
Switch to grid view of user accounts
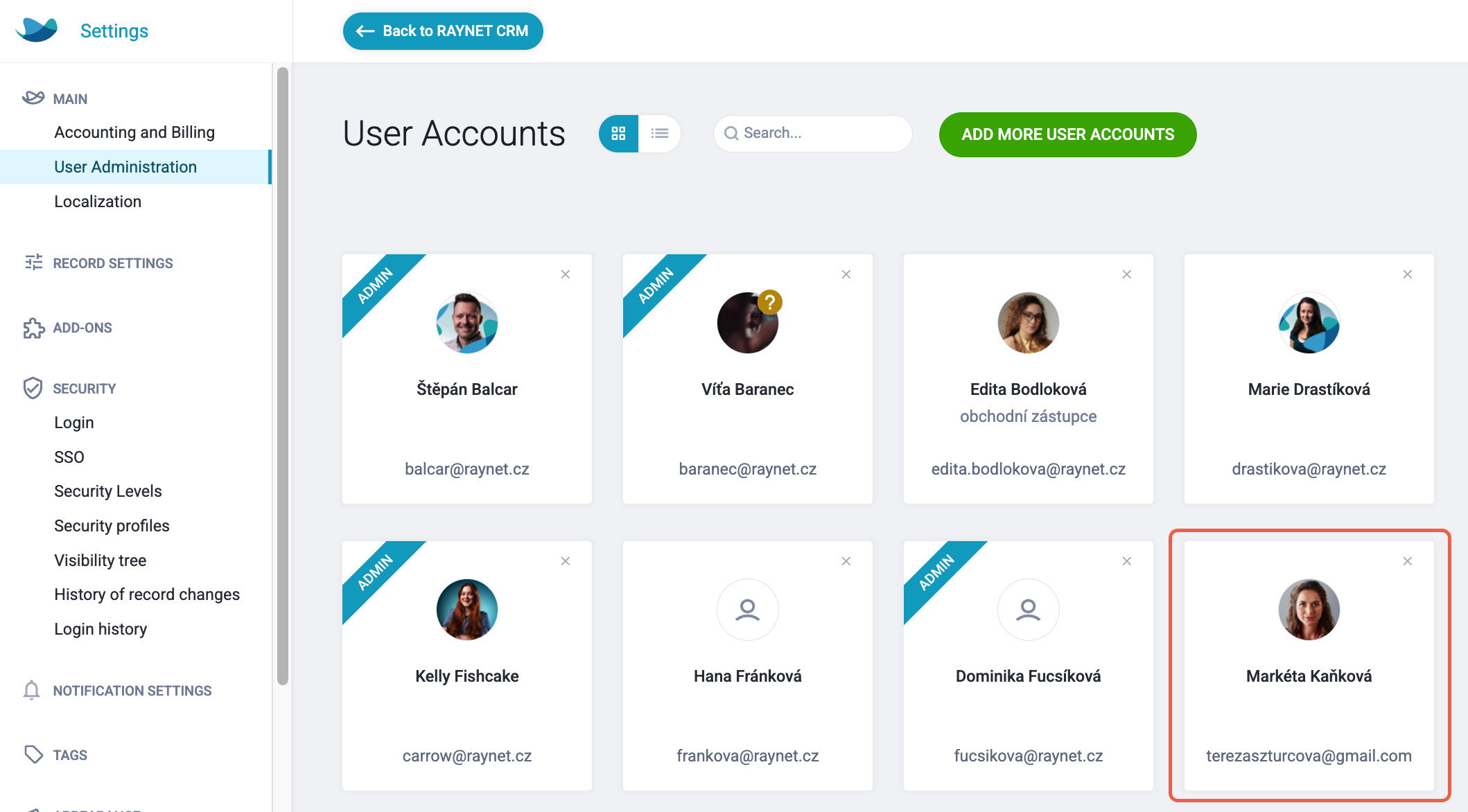(618, 134)
